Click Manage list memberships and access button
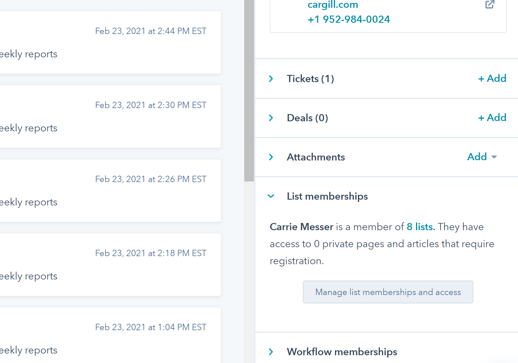 pyautogui.click(x=388, y=292)
